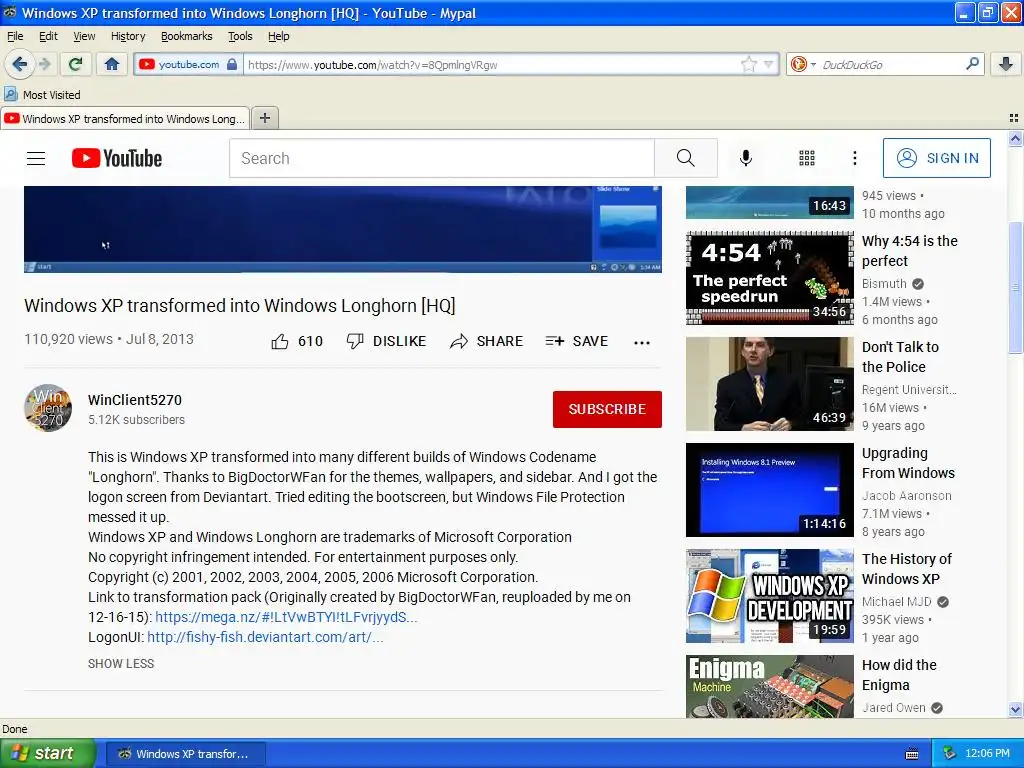Select the Windows XP transfor taskbar button
This screenshot has height=768, width=1024.
click(185, 754)
